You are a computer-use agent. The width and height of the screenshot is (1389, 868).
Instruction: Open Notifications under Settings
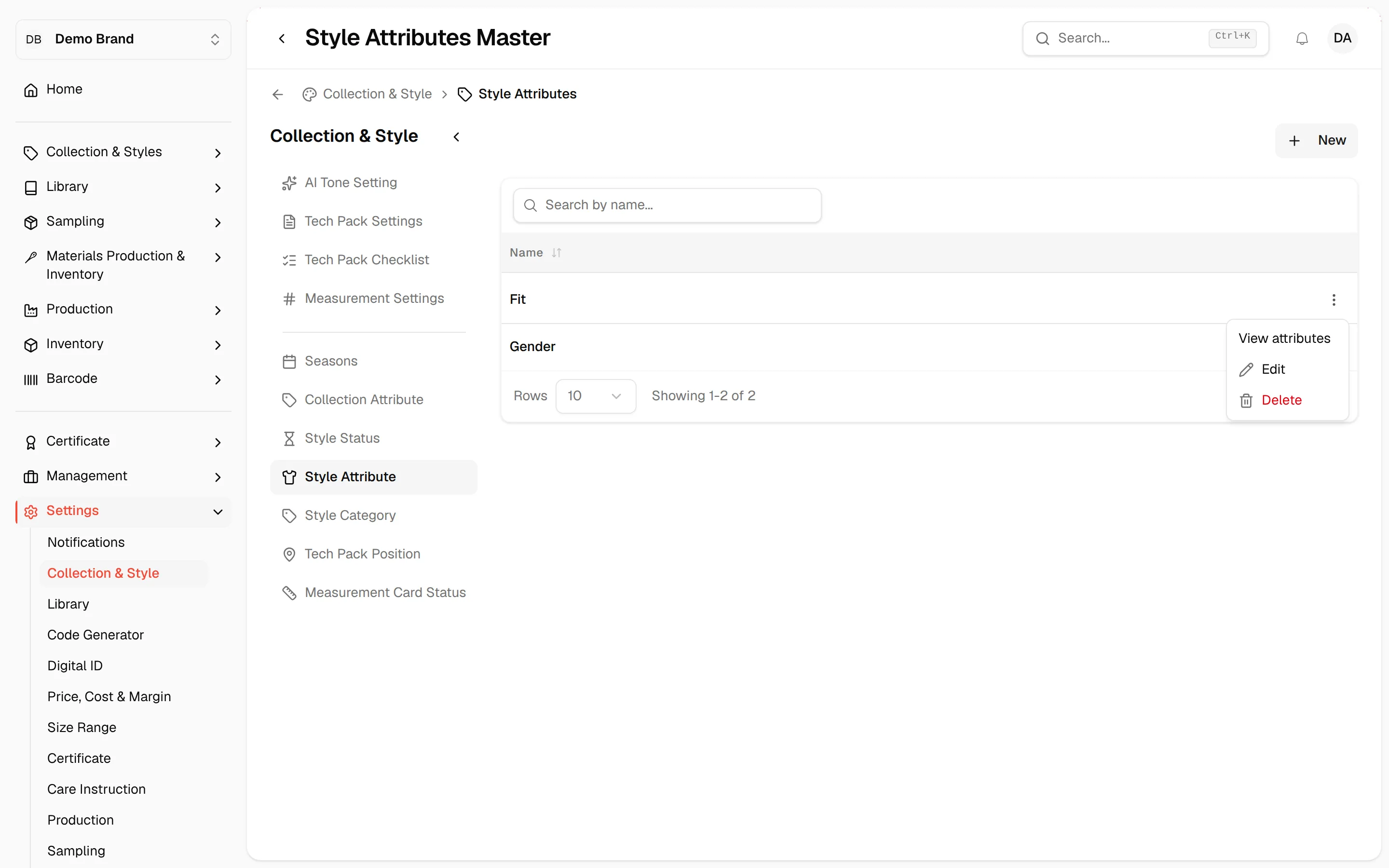coord(86,542)
